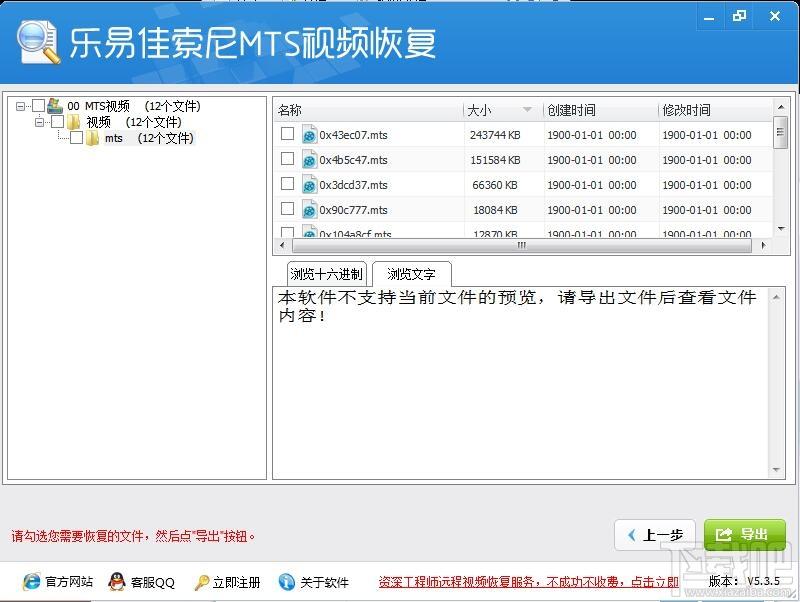Click the horizontal scroll left arrow
Image resolution: width=800 pixels, height=602 pixels.
282,245
